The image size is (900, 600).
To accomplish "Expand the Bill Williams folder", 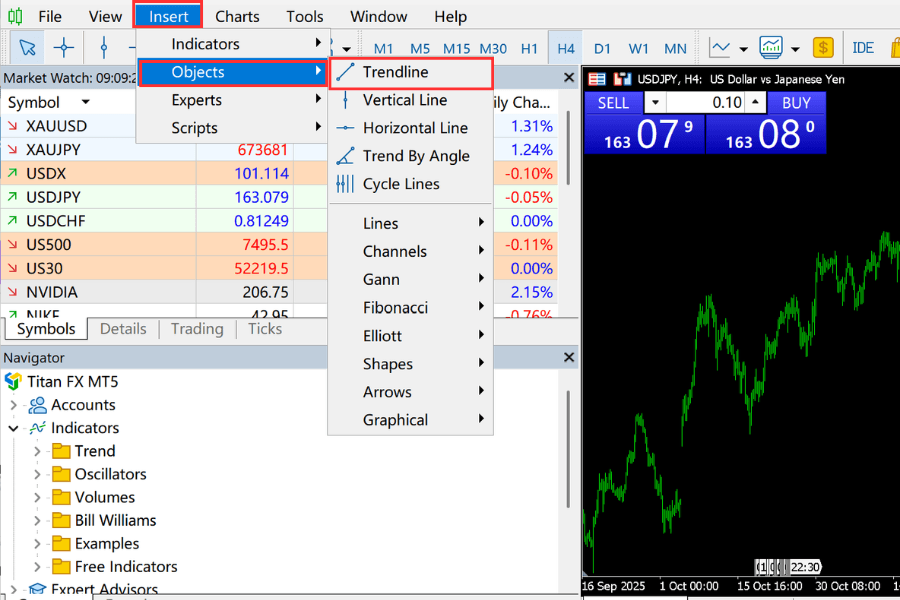I will (37, 521).
